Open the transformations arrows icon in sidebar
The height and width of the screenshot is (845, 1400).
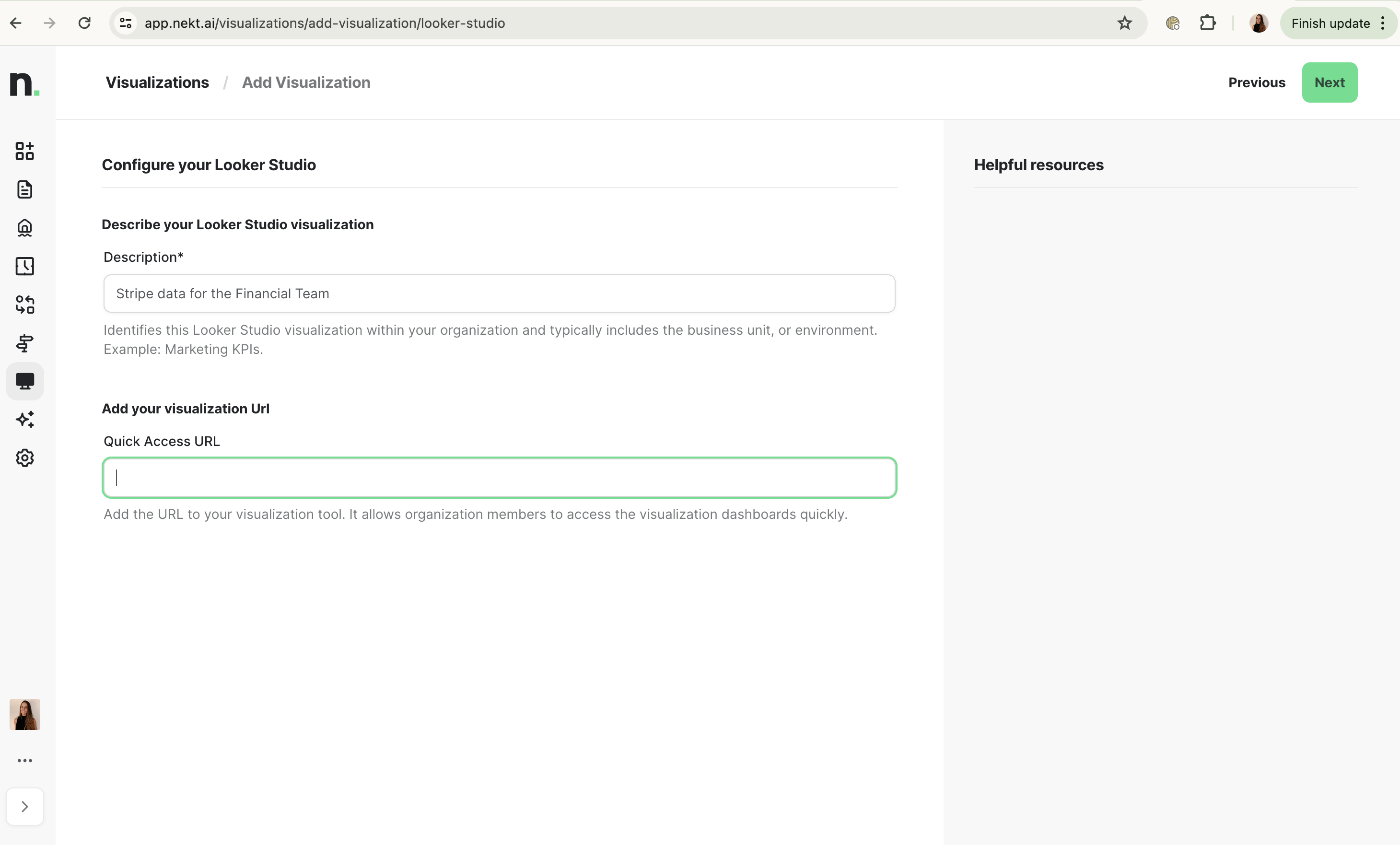(x=24, y=305)
